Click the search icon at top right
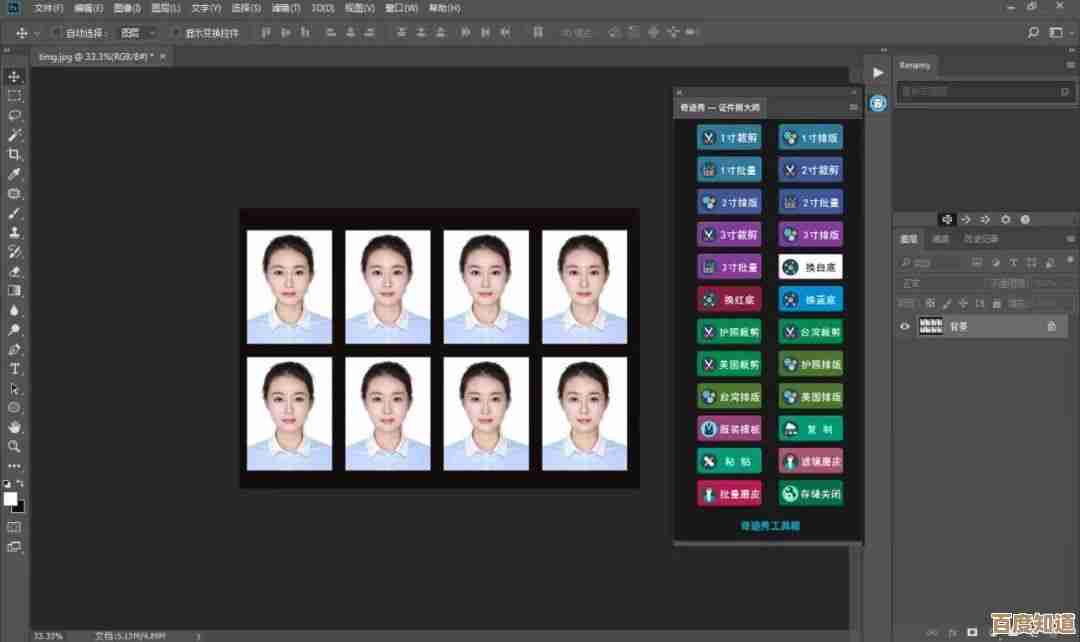The width and height of the screenshot is (1080, 642). pos(1034,33)
